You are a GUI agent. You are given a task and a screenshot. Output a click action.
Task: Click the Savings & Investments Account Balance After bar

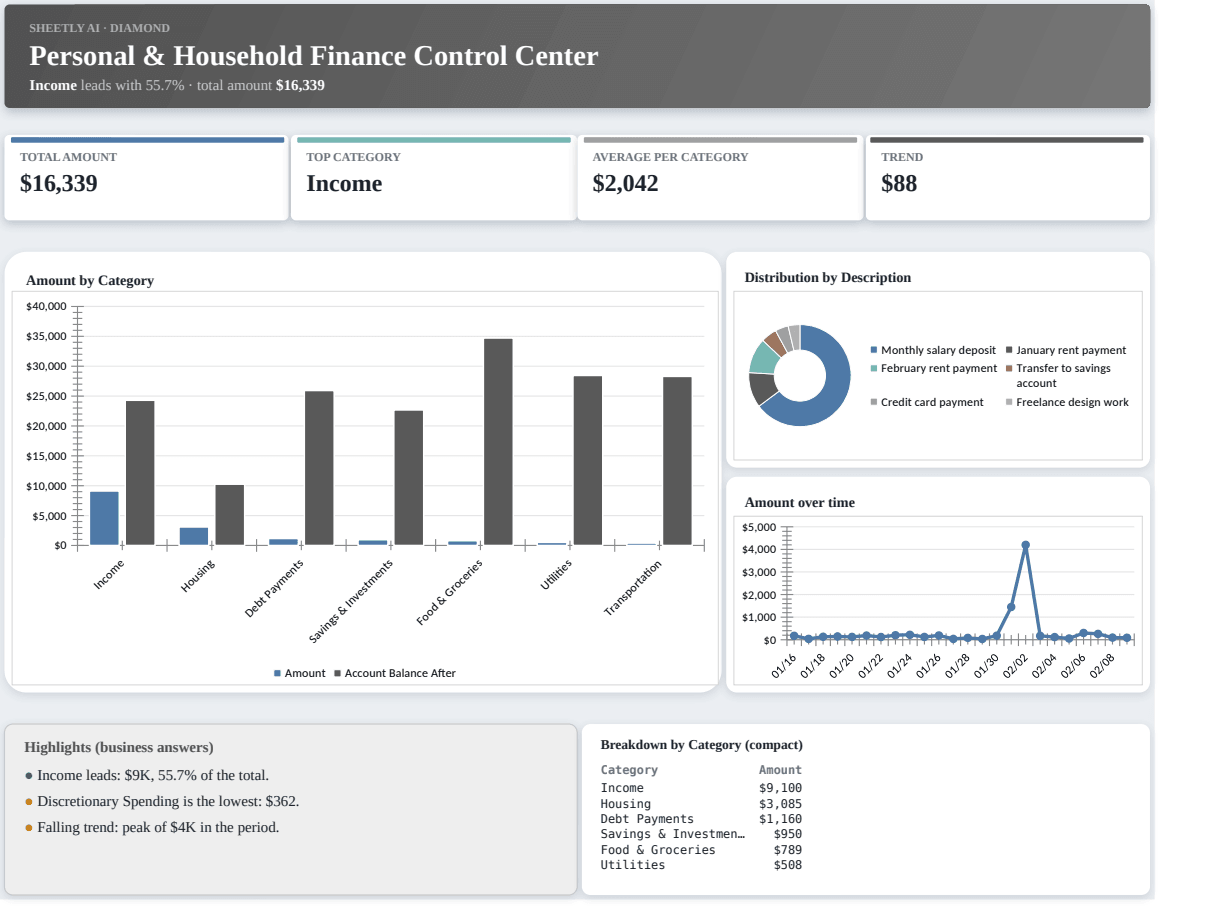point(409,478)
